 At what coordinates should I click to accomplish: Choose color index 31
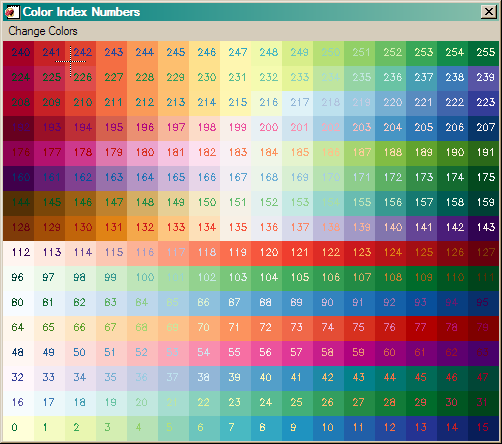(x=484, y=403)
